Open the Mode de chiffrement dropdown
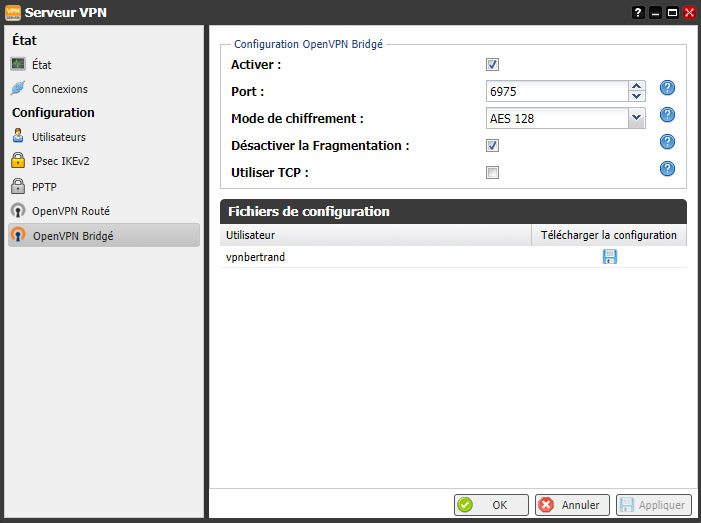The width and height of the screenshot is (701, 523). tap(637, 118)
